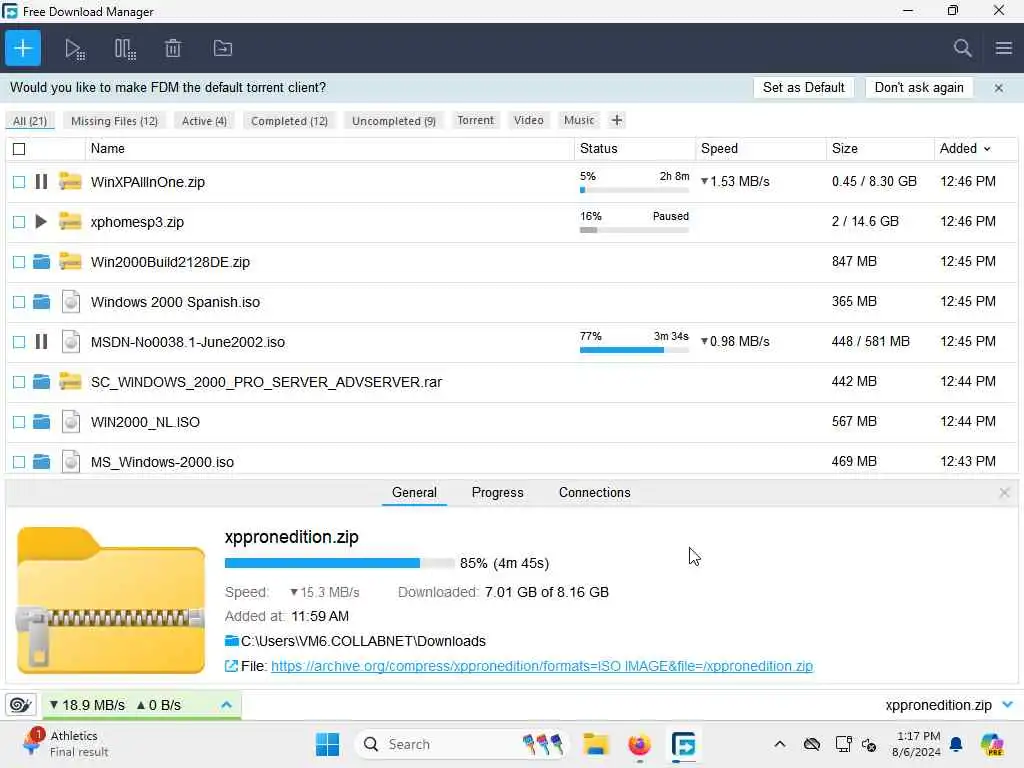The image size is (1024, 768).
Task: Expand the speed indicator chevron in status bar
Action: (226, 705)
